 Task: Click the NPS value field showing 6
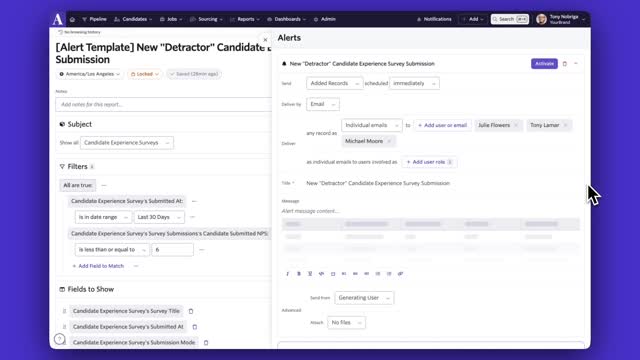point(172,250)
